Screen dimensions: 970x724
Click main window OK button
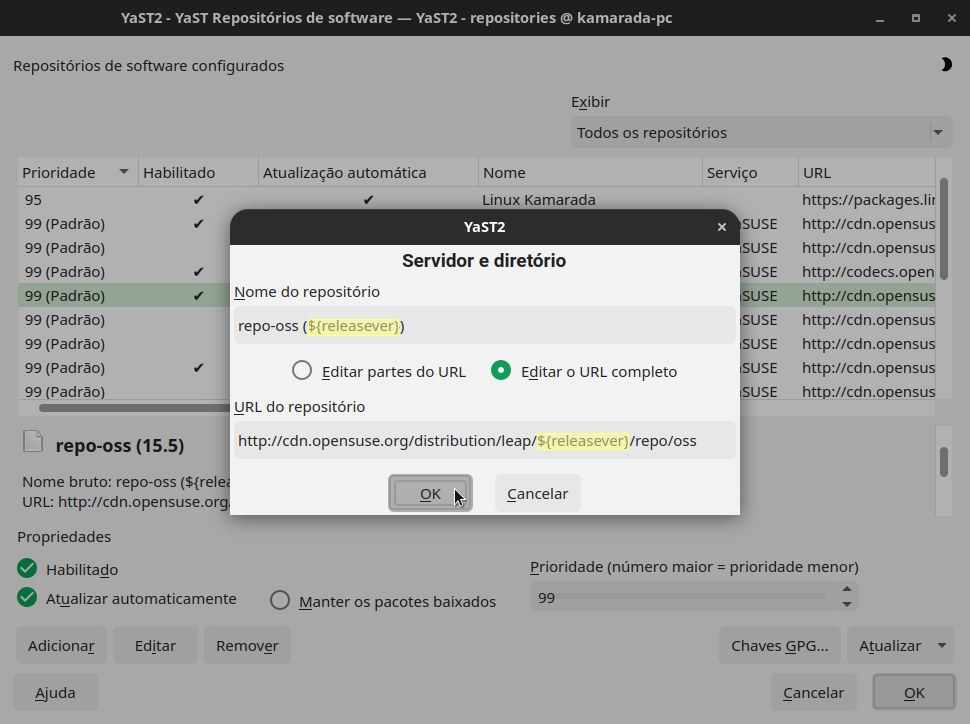click(914, 692)
